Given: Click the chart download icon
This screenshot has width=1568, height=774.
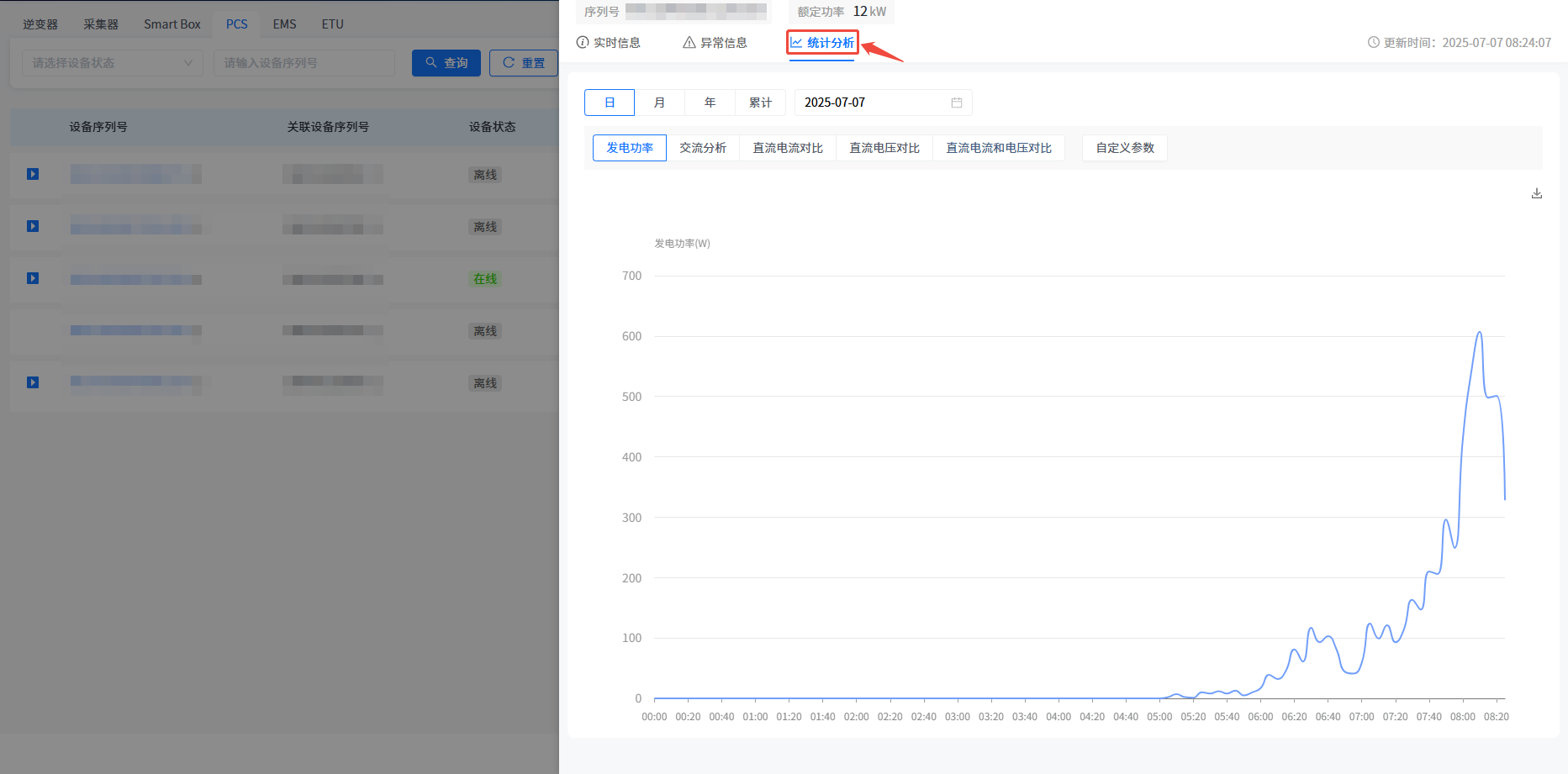Looking at the screenshot, I should pyautogui.click(x=1536, y=193).
